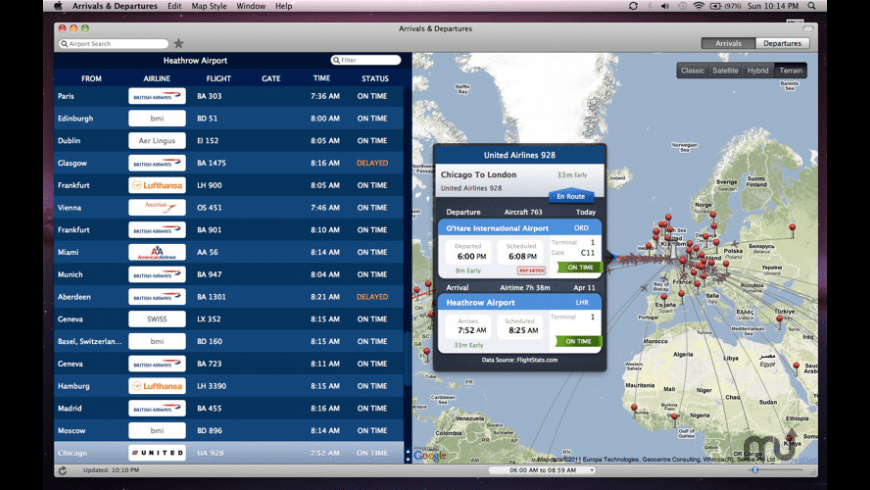Viewport: 870px width, 490px height.
Task: Select flight BA 723 from Geneva
Action: tap(229, 363)
